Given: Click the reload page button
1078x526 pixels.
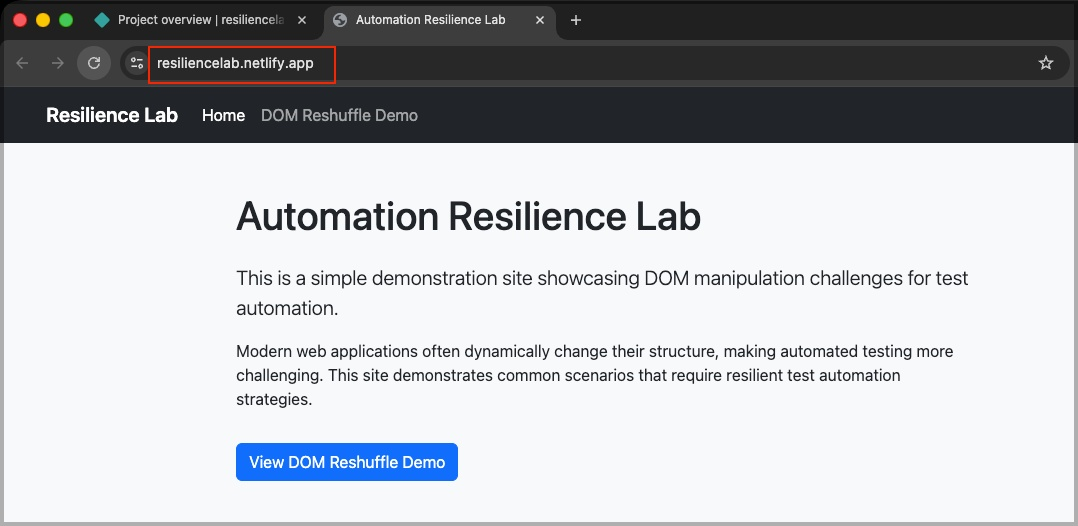Looking at the screenshot, I should (x=94, y=63).
